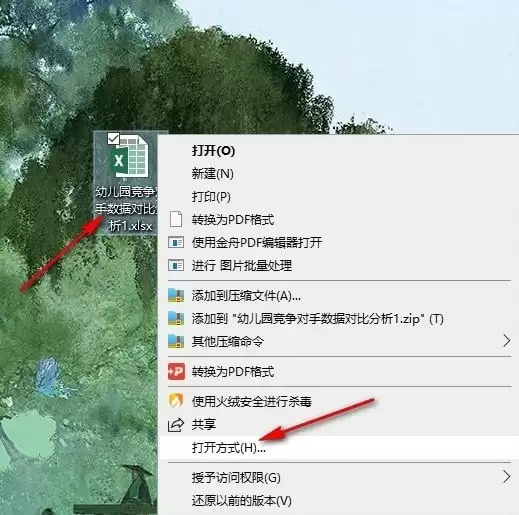Image resolution: width=519 pixels, height=515 pixels.
Task: Open with 使用金舟PDF编辑器打开
Action: 257,243
